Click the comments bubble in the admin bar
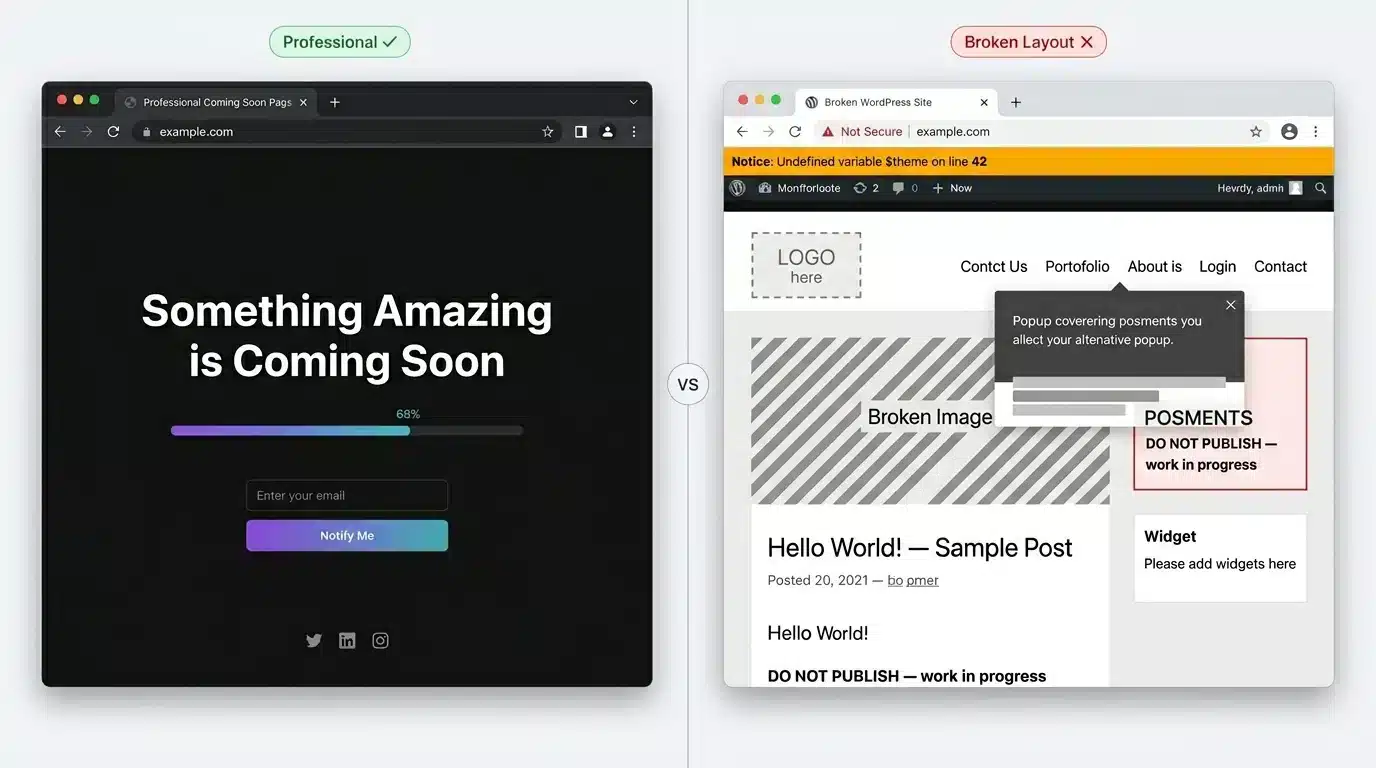This screenshot has width=1376, height=768. [x=898, y=187]
